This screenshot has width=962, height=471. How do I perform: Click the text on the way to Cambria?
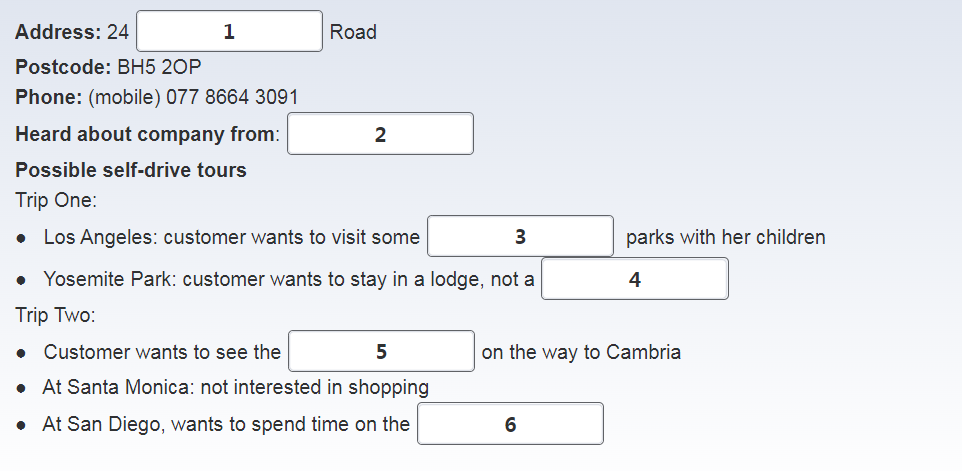point(581,352)
